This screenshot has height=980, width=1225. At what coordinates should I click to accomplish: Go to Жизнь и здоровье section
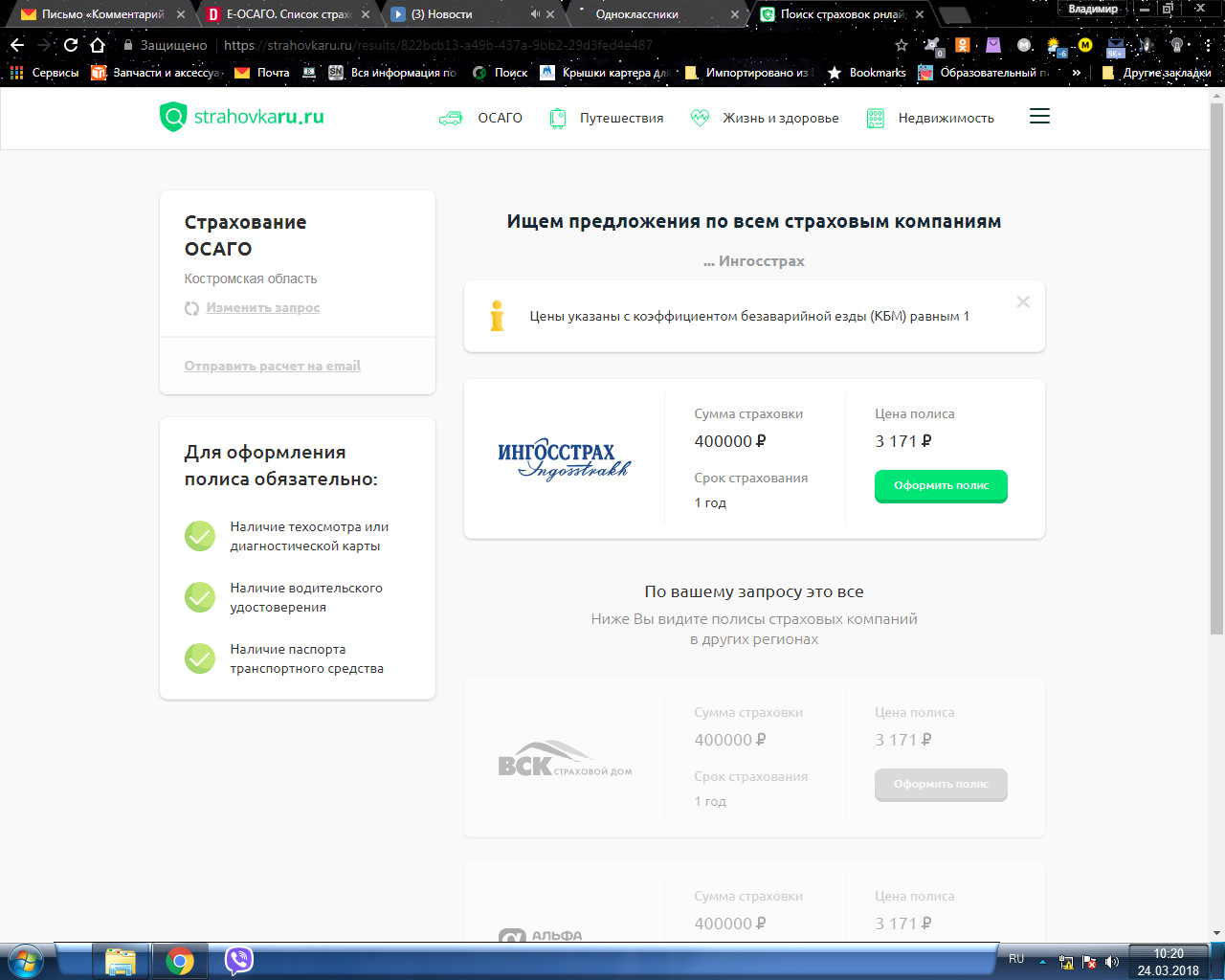[765, 118]
